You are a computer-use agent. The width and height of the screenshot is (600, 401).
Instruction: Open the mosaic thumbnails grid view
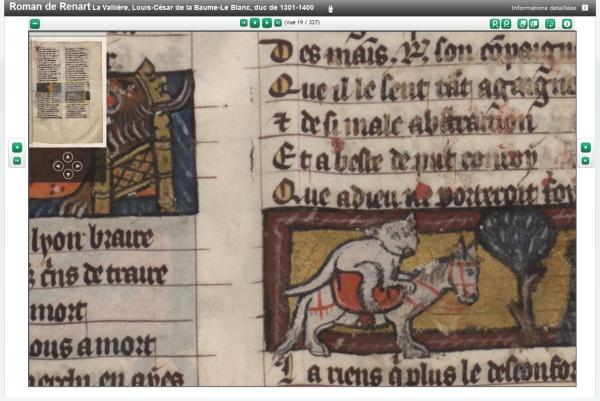pos(550,24)
